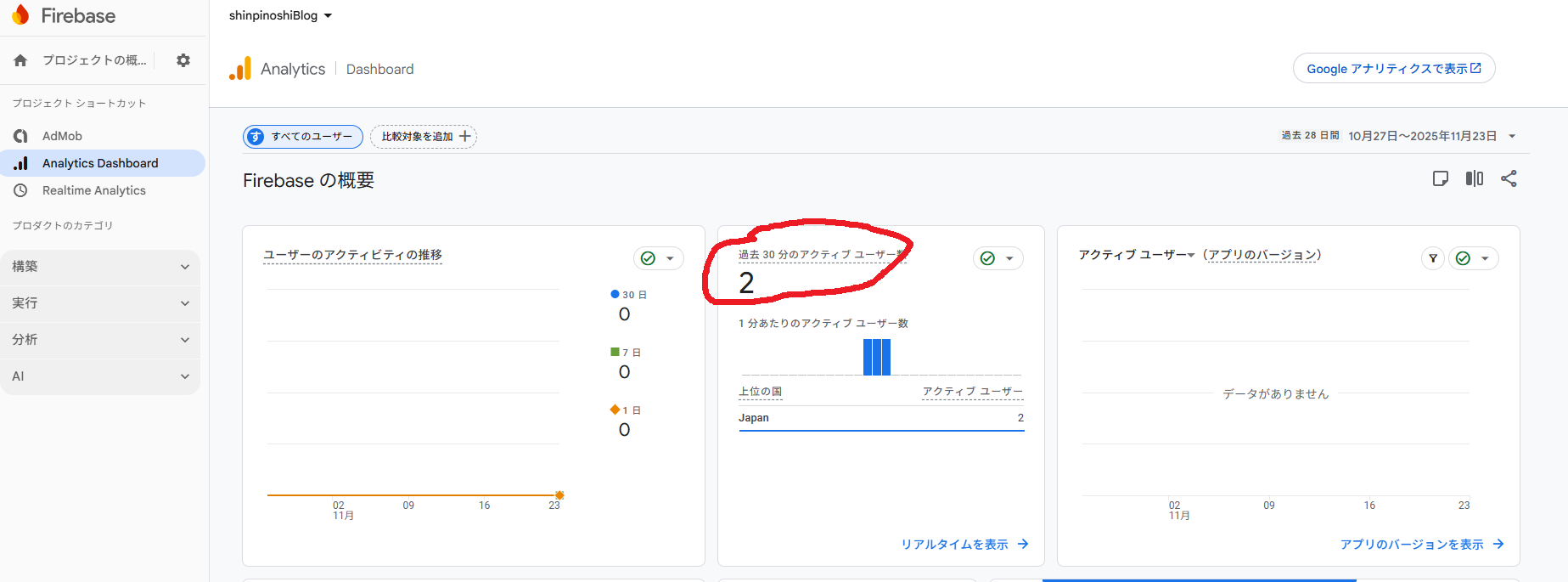The width and height of the screenshot is (1568, 582).
Task: Click 比較対象を追加 button
Action: 424,136
